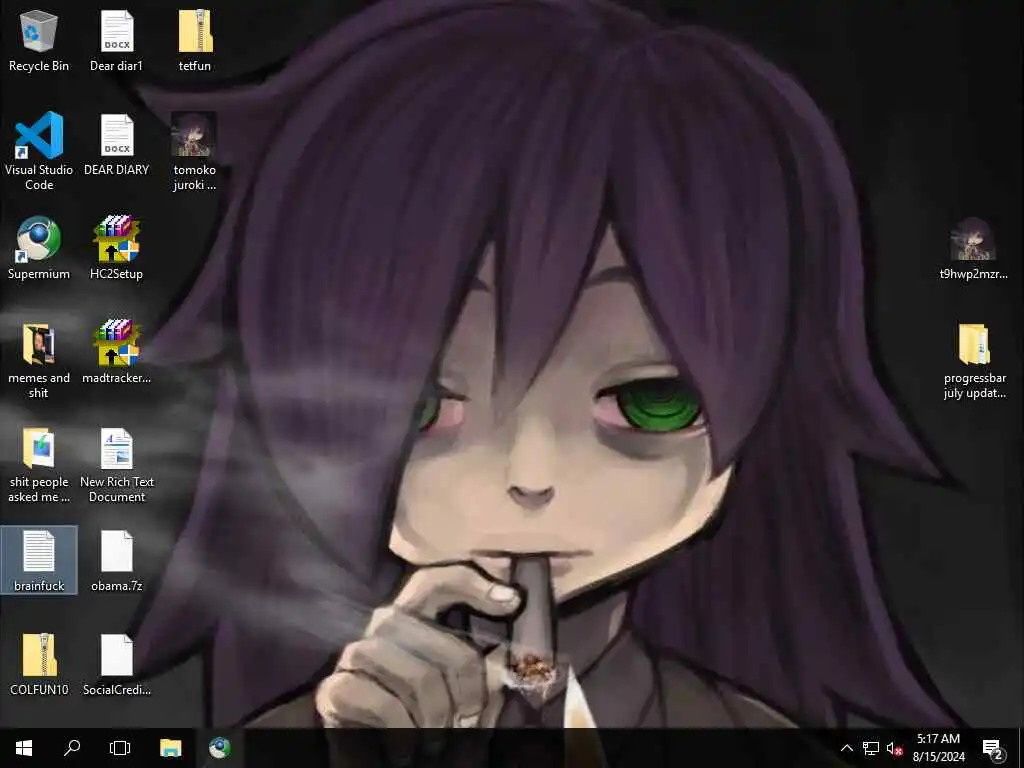Open the network status tray icon
The height and width of the screenshot is (768, 1024).
point(871,748)
